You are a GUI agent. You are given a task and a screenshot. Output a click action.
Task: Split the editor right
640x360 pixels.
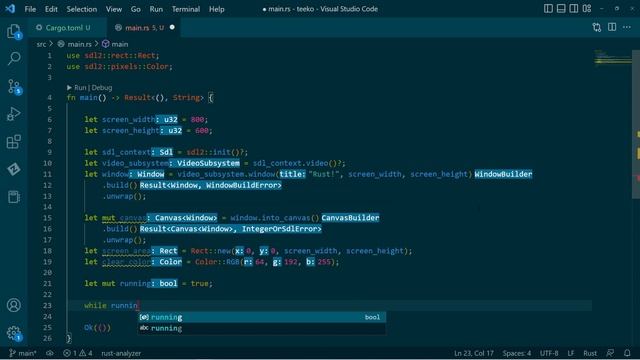point(612,27)
